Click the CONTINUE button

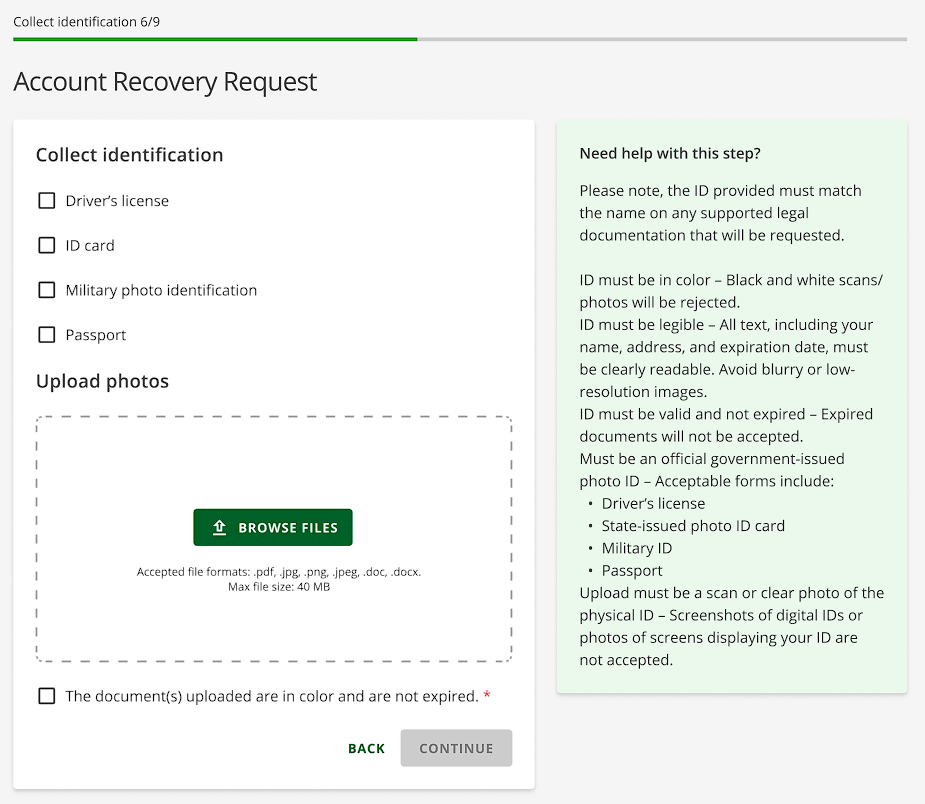pyautogui.click(x=456, y=748)
